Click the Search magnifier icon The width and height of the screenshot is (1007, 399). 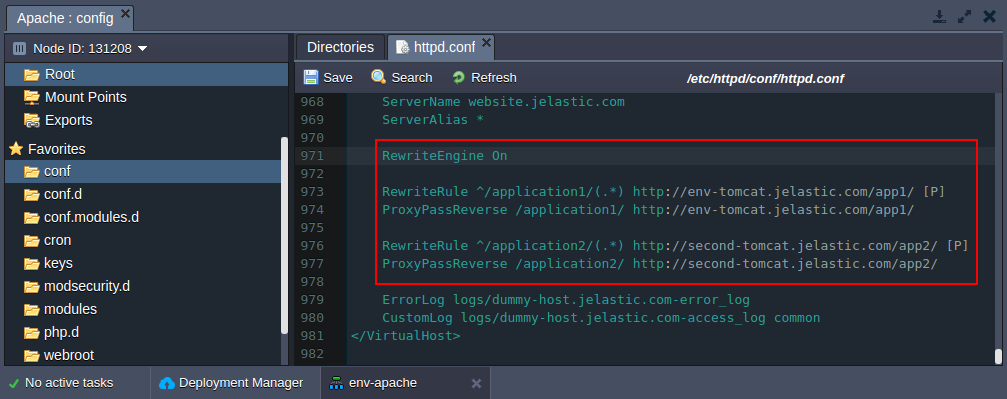coord(379,77)
